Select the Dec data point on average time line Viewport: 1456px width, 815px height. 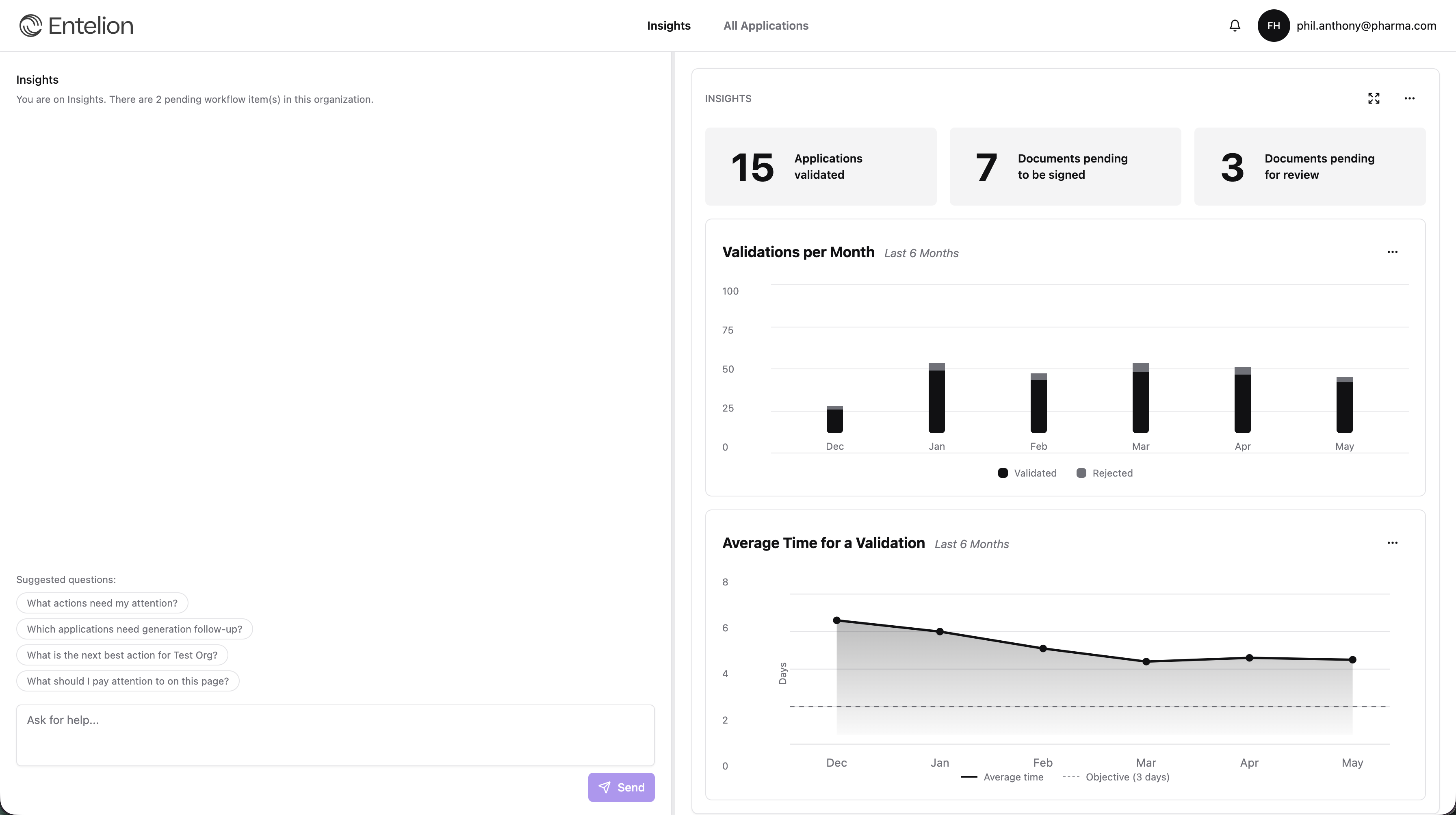836,620
